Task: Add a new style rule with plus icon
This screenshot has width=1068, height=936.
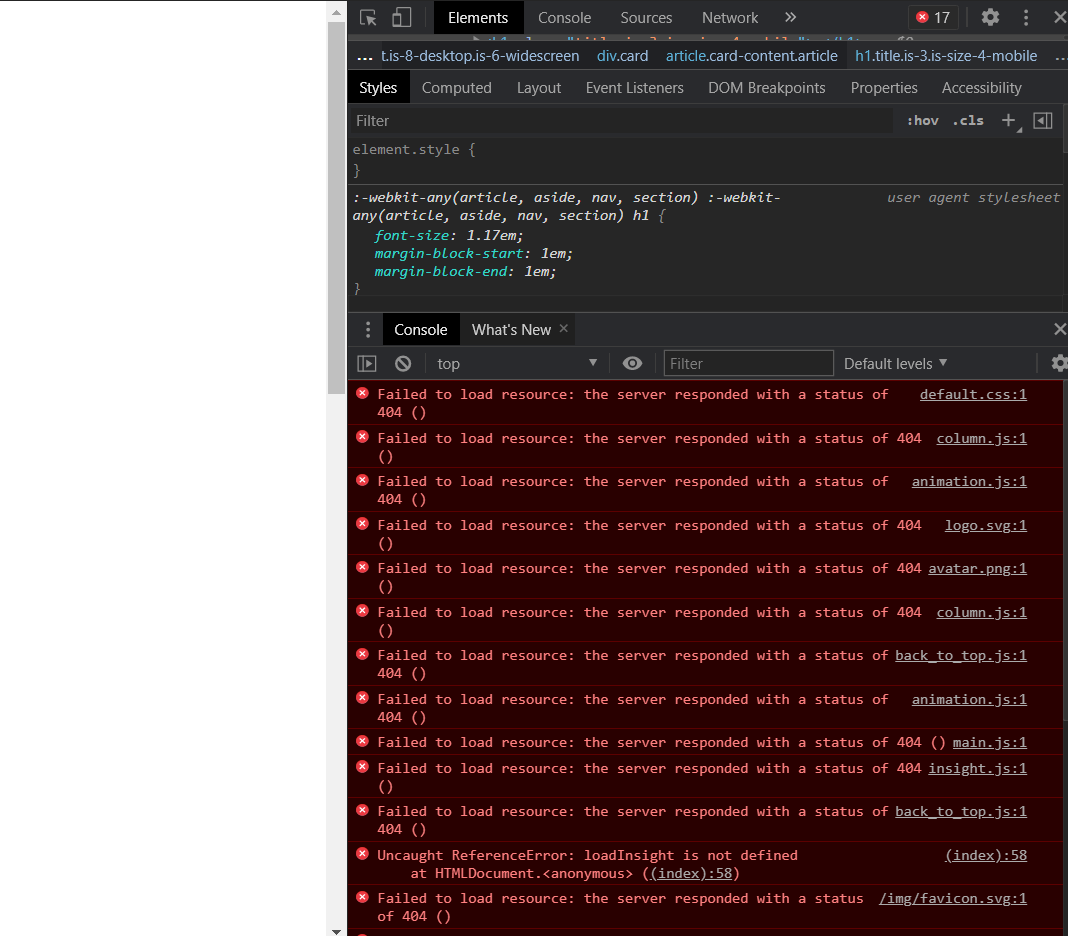Action: click(x=1007, y=120)
